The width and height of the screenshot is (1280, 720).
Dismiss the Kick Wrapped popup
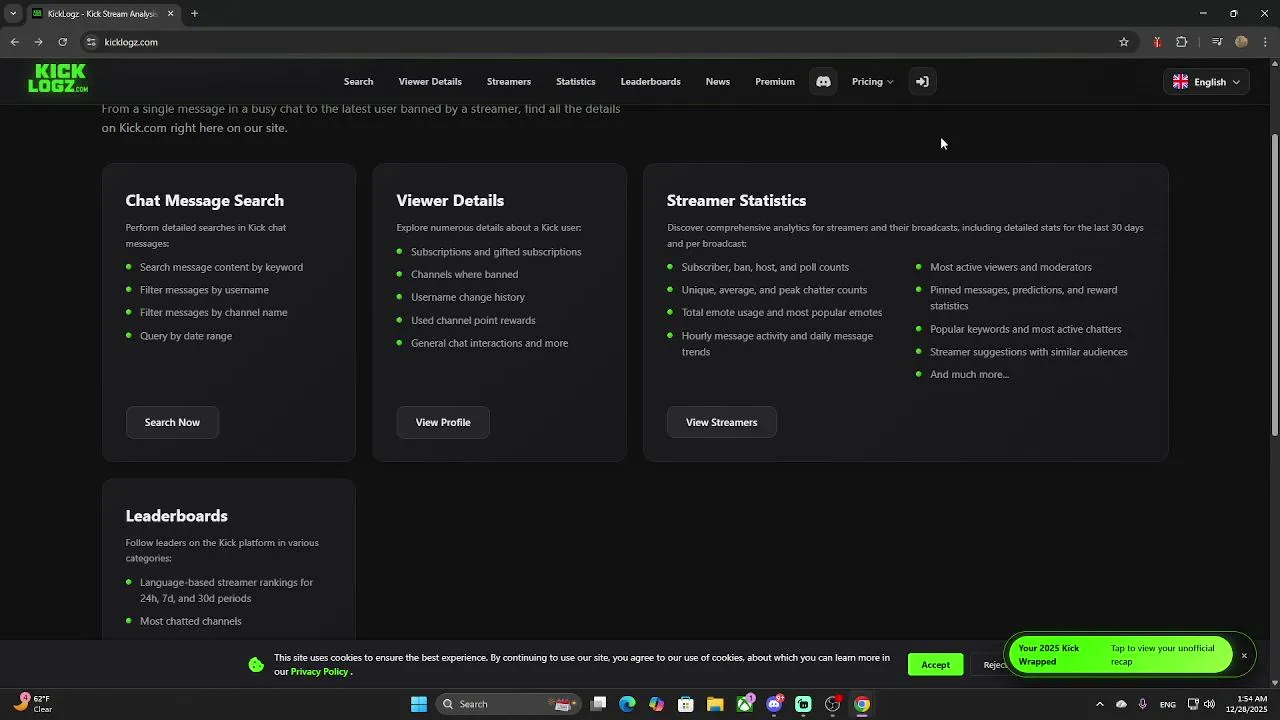point(1244,656)
